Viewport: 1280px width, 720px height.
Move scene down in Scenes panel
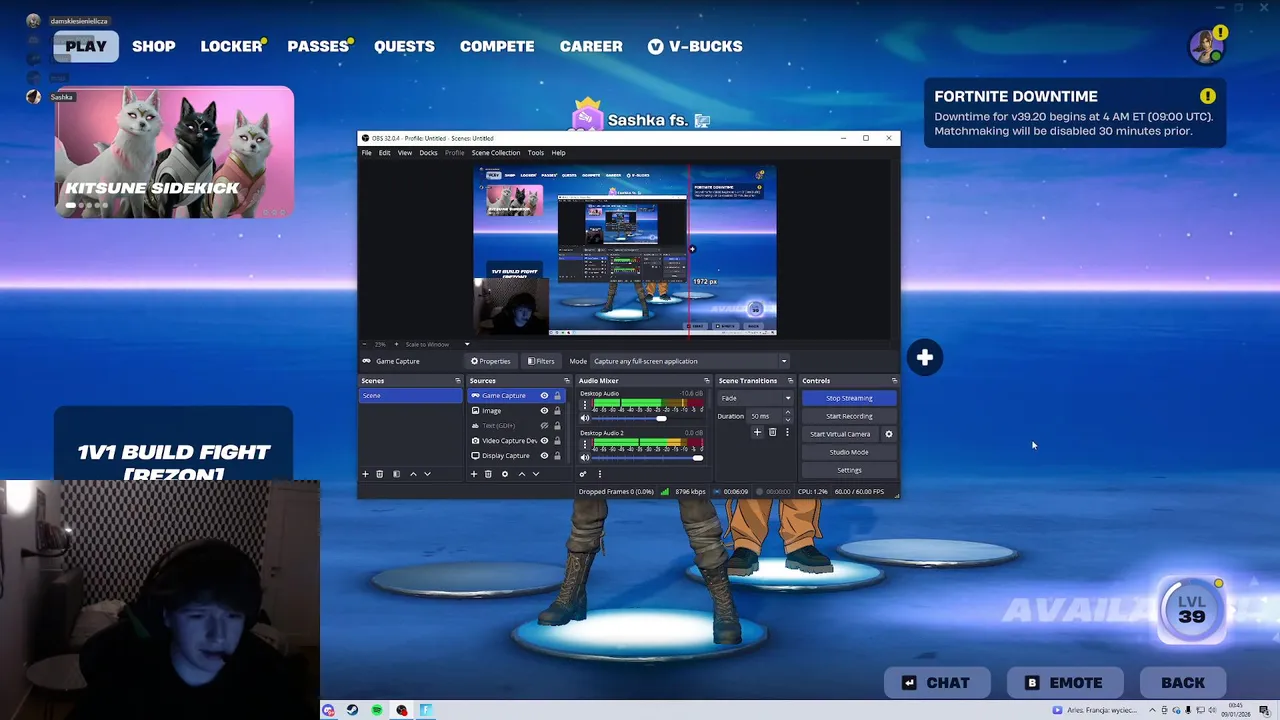tap(427, 474)
